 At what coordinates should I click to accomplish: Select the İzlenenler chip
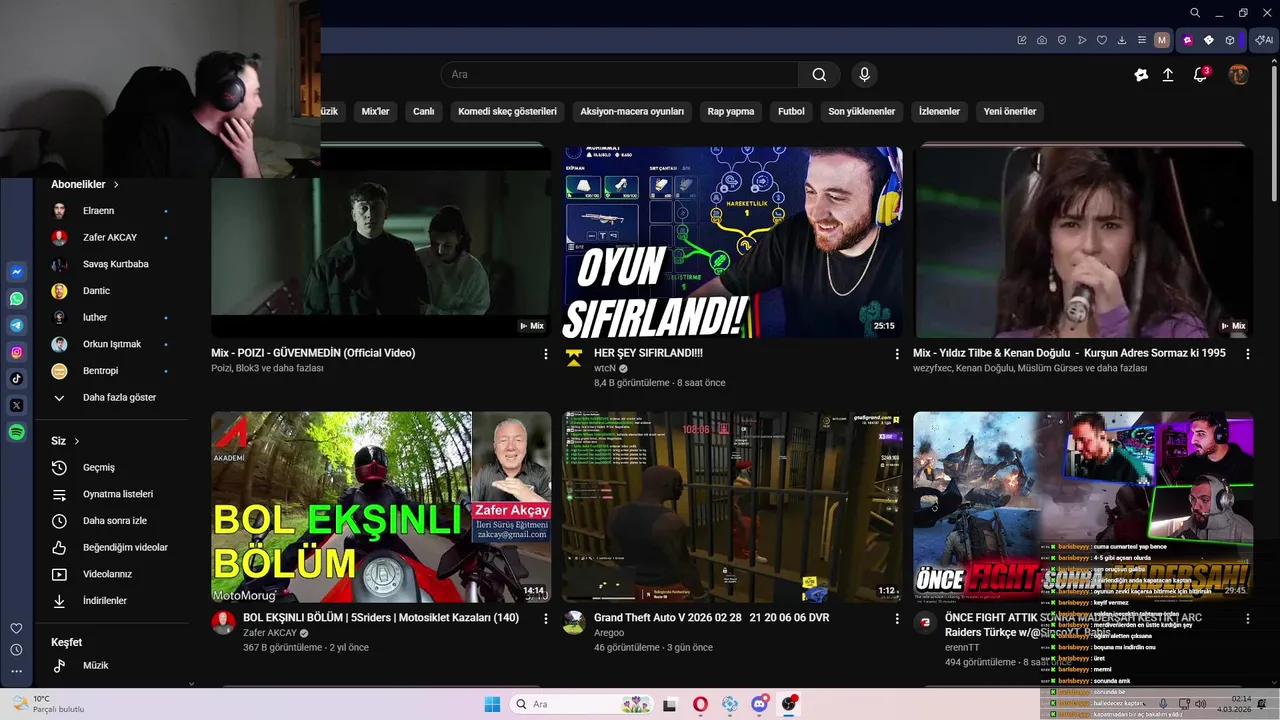pyautogui.click(x=939, y=111)
